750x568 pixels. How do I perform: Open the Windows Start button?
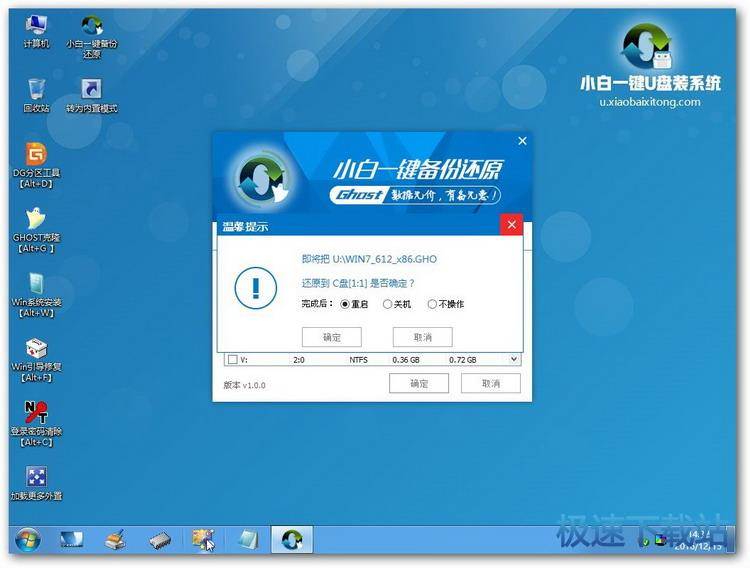[x=28, y=540]
